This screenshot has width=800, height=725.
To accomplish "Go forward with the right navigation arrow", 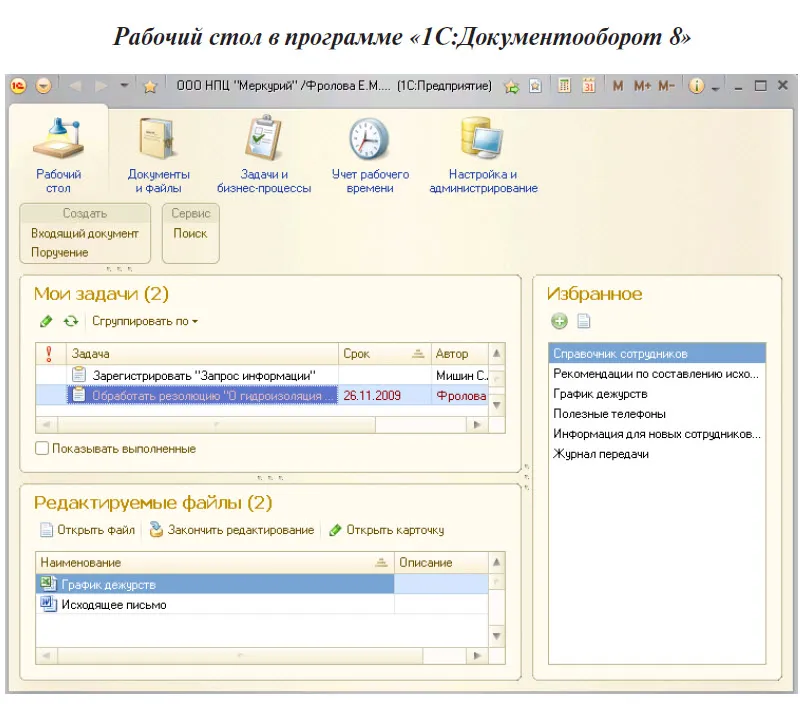I will 101,86.
